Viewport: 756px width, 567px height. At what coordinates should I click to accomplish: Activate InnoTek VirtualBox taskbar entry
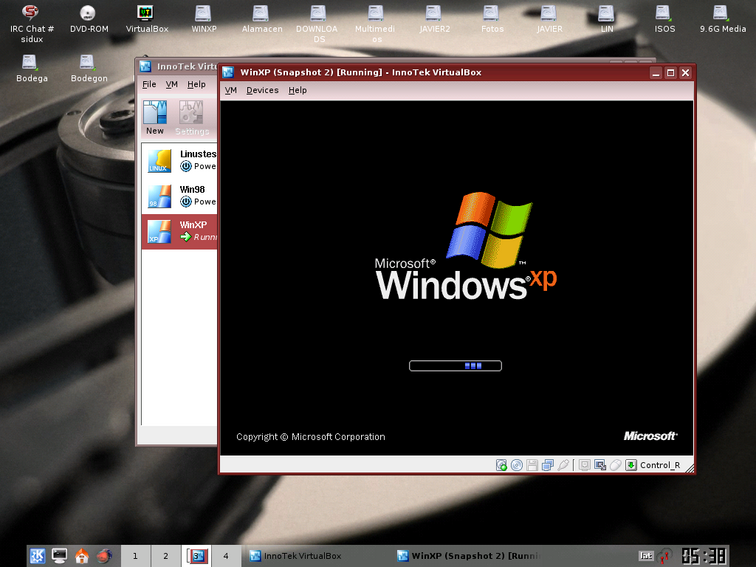(x=316, y=556)
